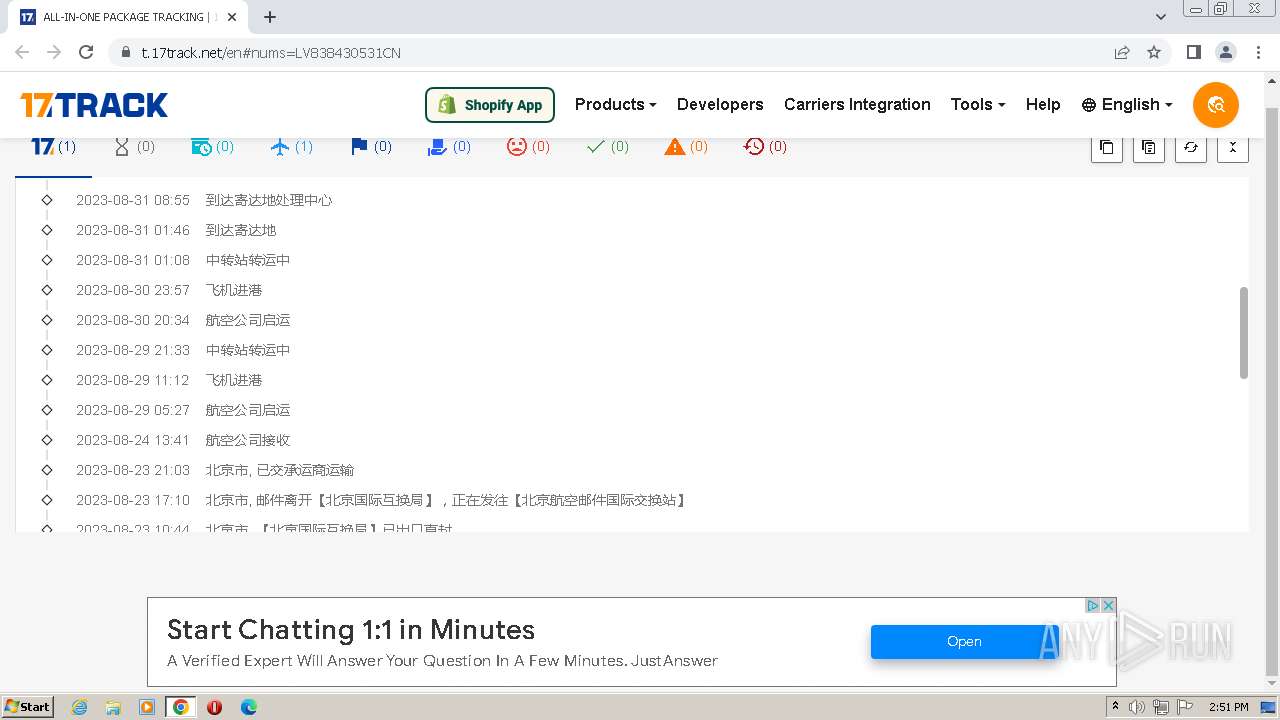The width and height of the screenshot is (1280, 720).
Task: Select the Alert warning triangle tab
Action: [x=686, y=147]
